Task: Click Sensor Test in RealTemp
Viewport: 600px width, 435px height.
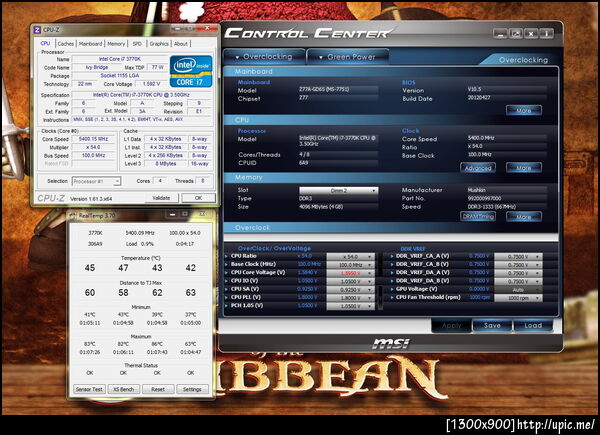Action: [x=89, y=389]
